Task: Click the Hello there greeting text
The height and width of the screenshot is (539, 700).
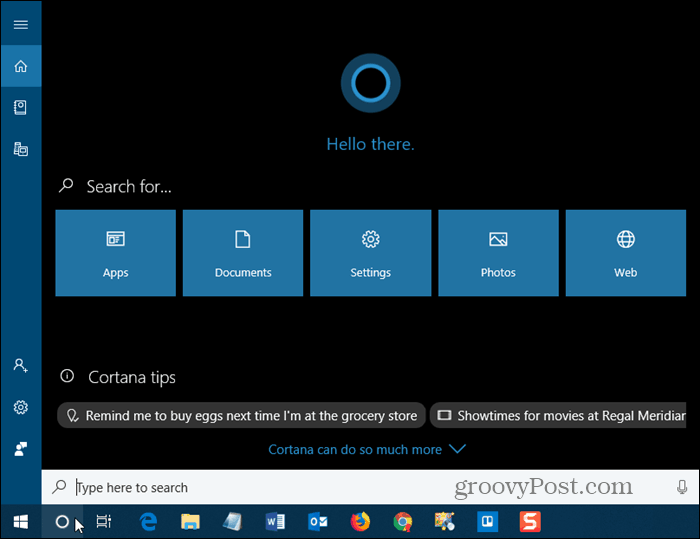Action: pyautogui.click(x=371, y=144)
